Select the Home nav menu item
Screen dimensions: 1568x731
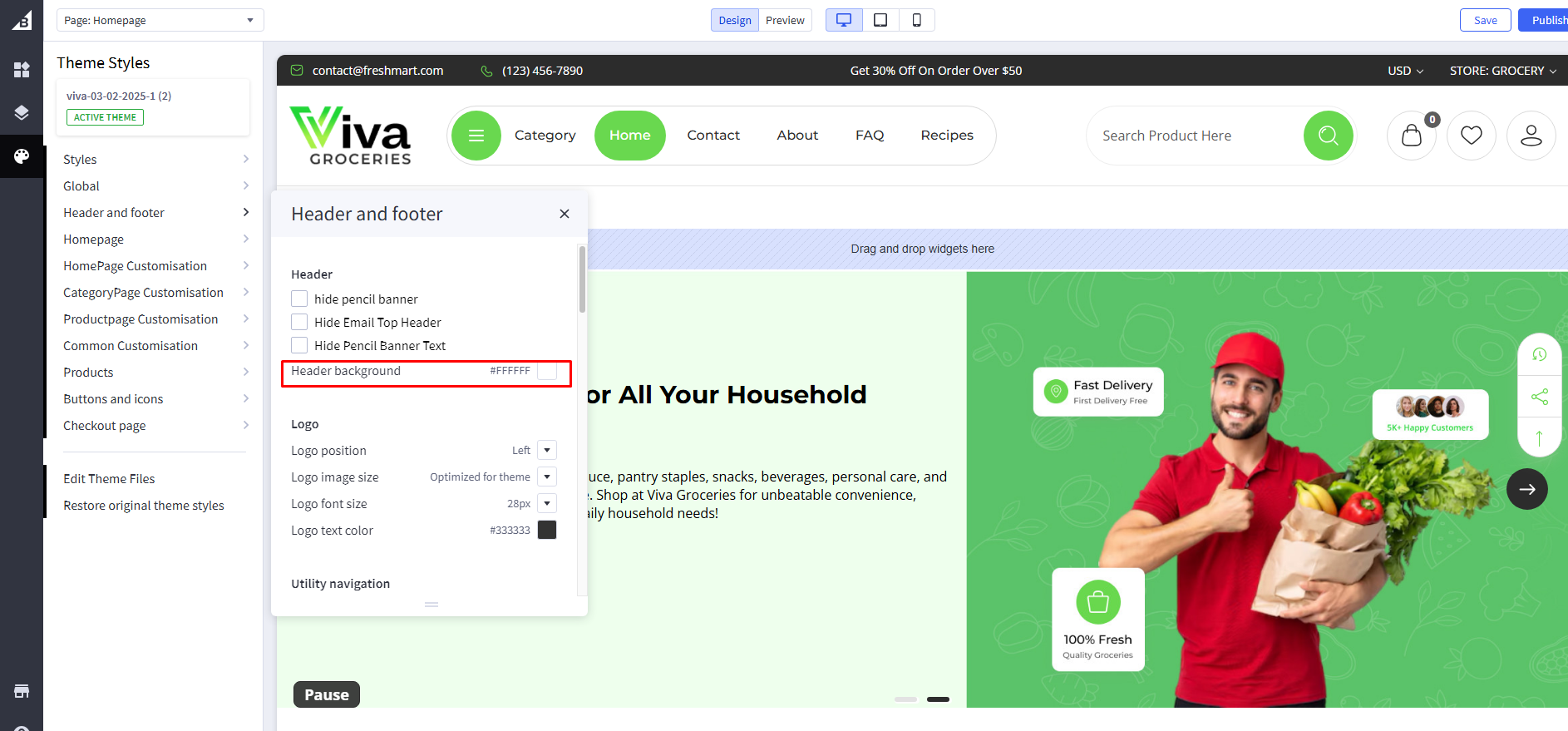pos(630,136)
